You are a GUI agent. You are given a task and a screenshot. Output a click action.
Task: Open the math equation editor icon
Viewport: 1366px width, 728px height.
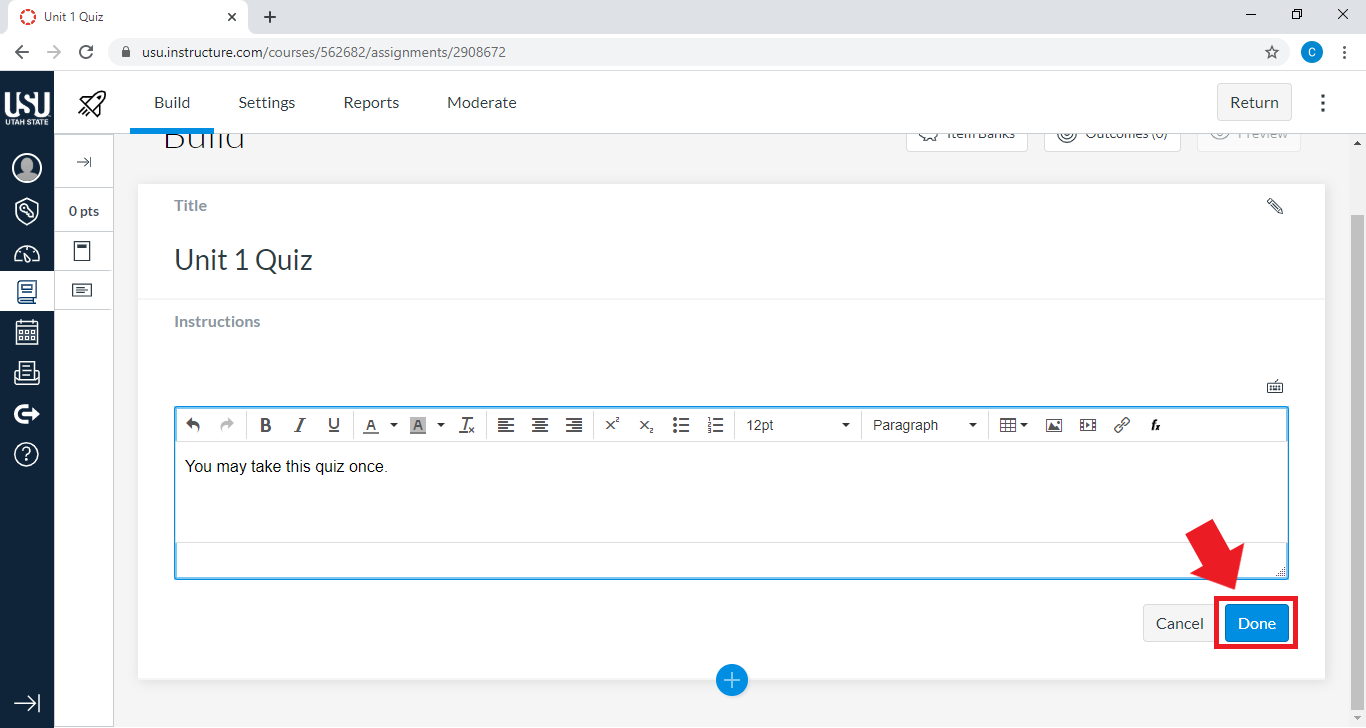click(x=1155, y=425)
